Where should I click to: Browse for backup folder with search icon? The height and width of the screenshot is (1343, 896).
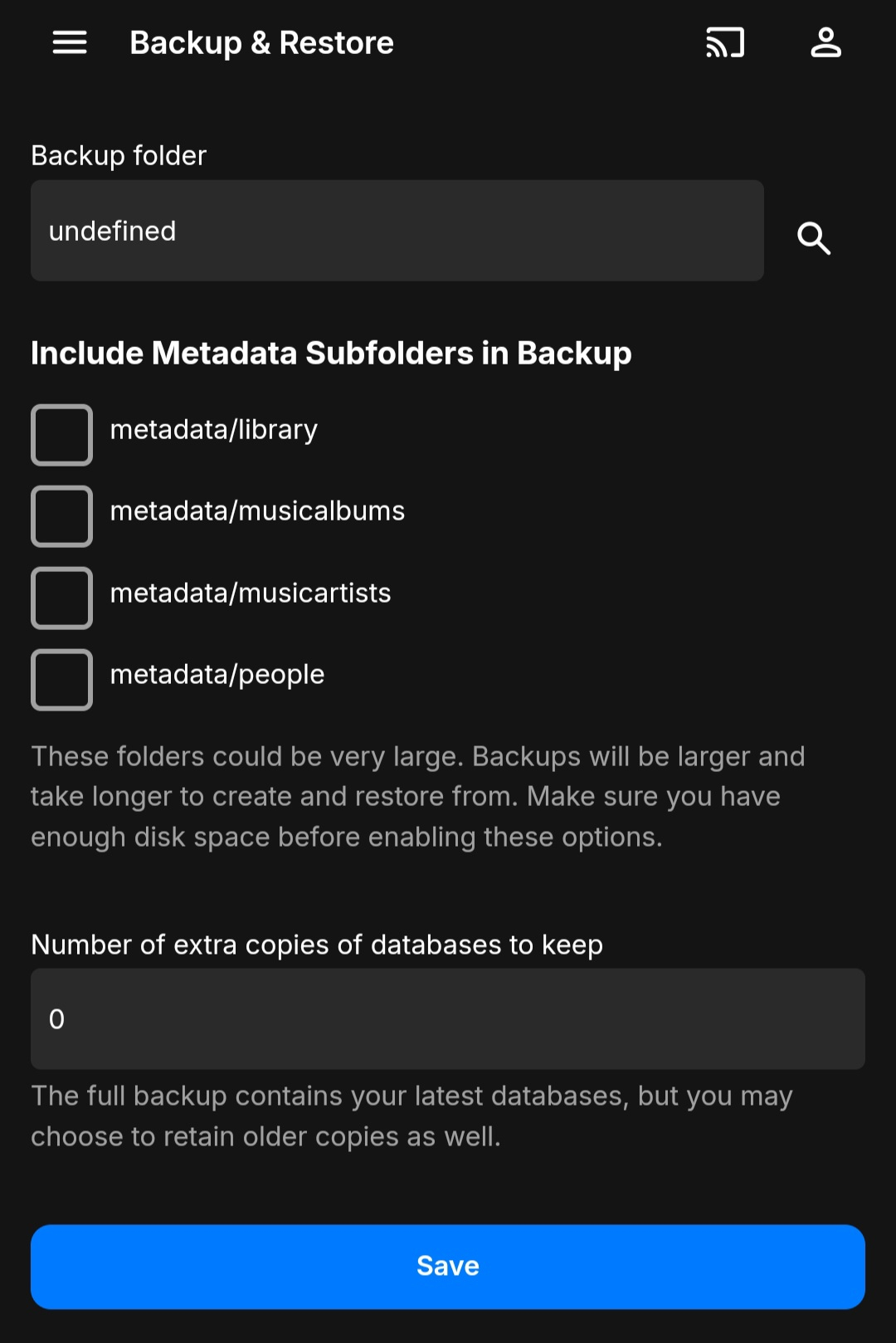[813, 238]
